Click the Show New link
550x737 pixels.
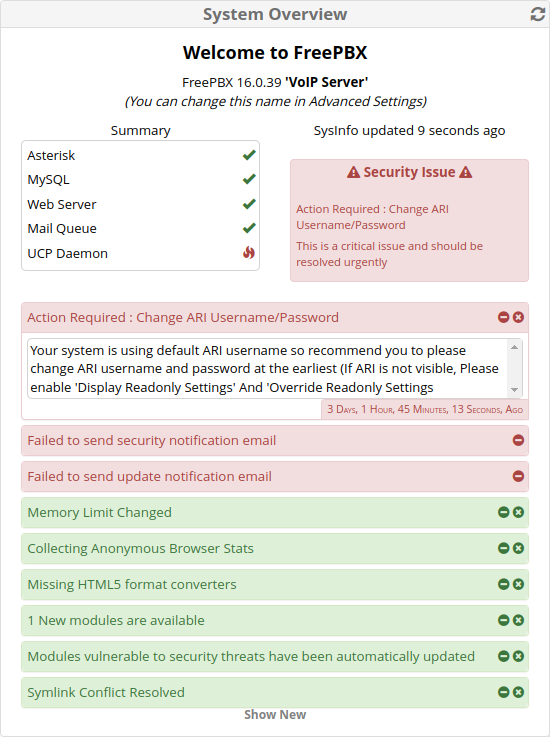(275, 714)
